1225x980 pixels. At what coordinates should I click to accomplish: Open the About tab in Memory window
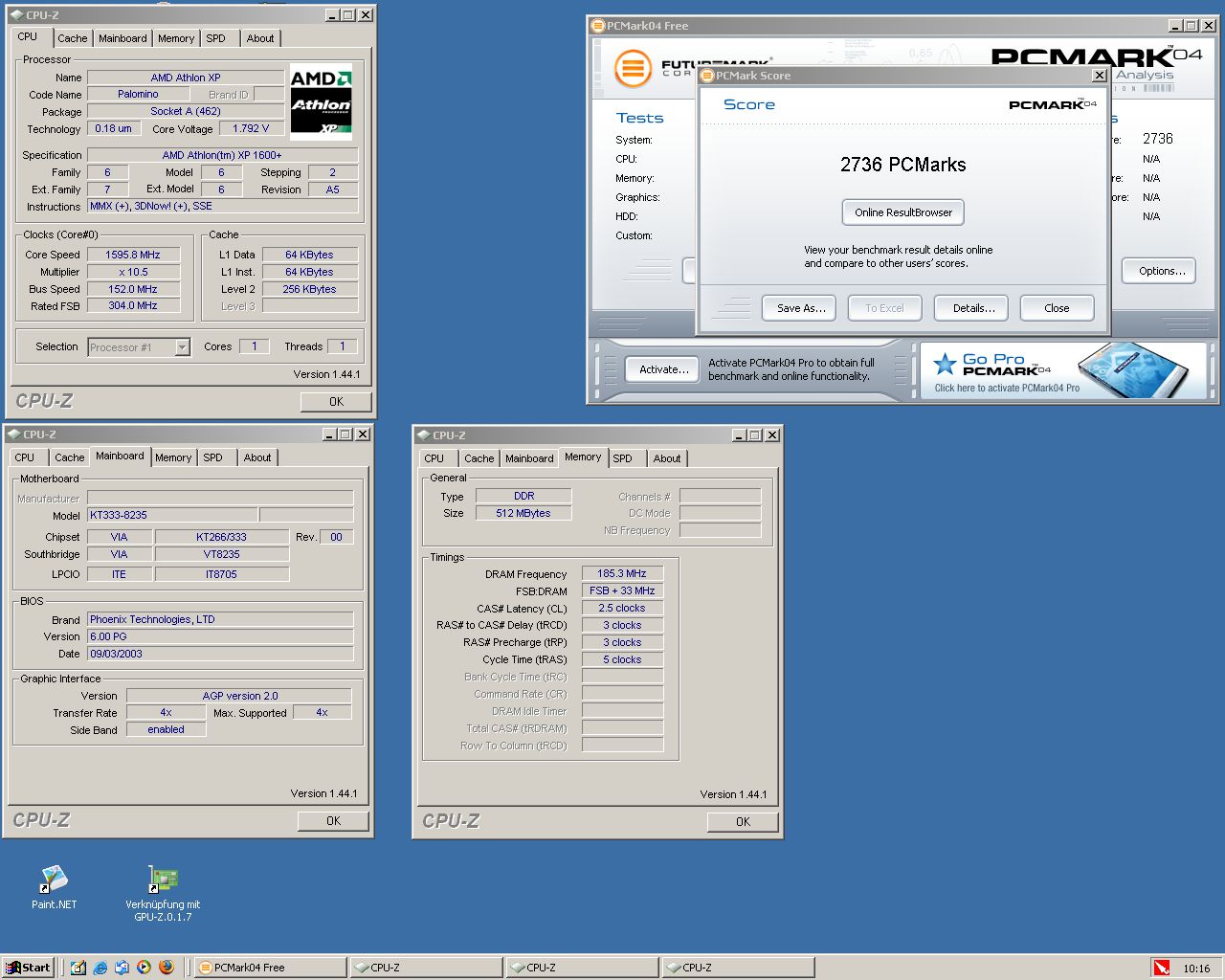tap(667, 458)
